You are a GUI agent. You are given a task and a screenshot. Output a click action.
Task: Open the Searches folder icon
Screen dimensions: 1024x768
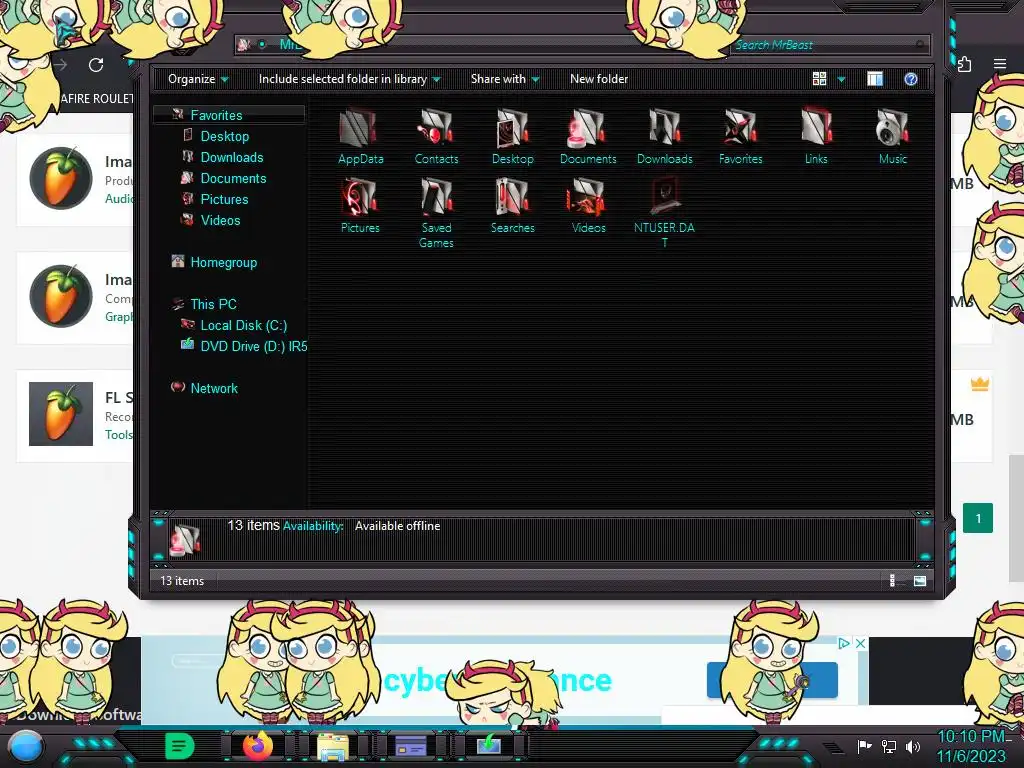[513, 206]
